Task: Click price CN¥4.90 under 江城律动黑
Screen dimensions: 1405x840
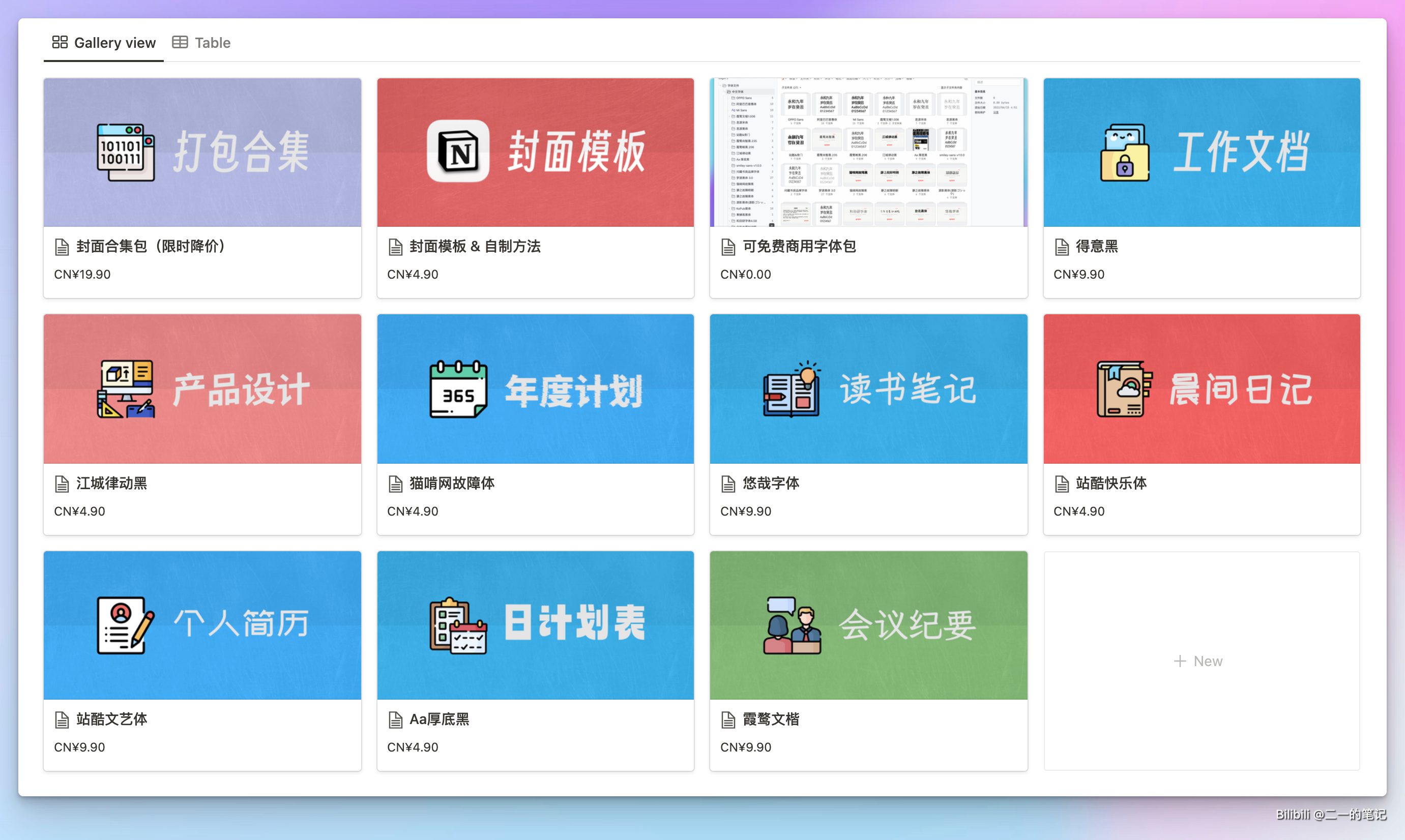Action: pyautogui.click(x=79, y=511)
